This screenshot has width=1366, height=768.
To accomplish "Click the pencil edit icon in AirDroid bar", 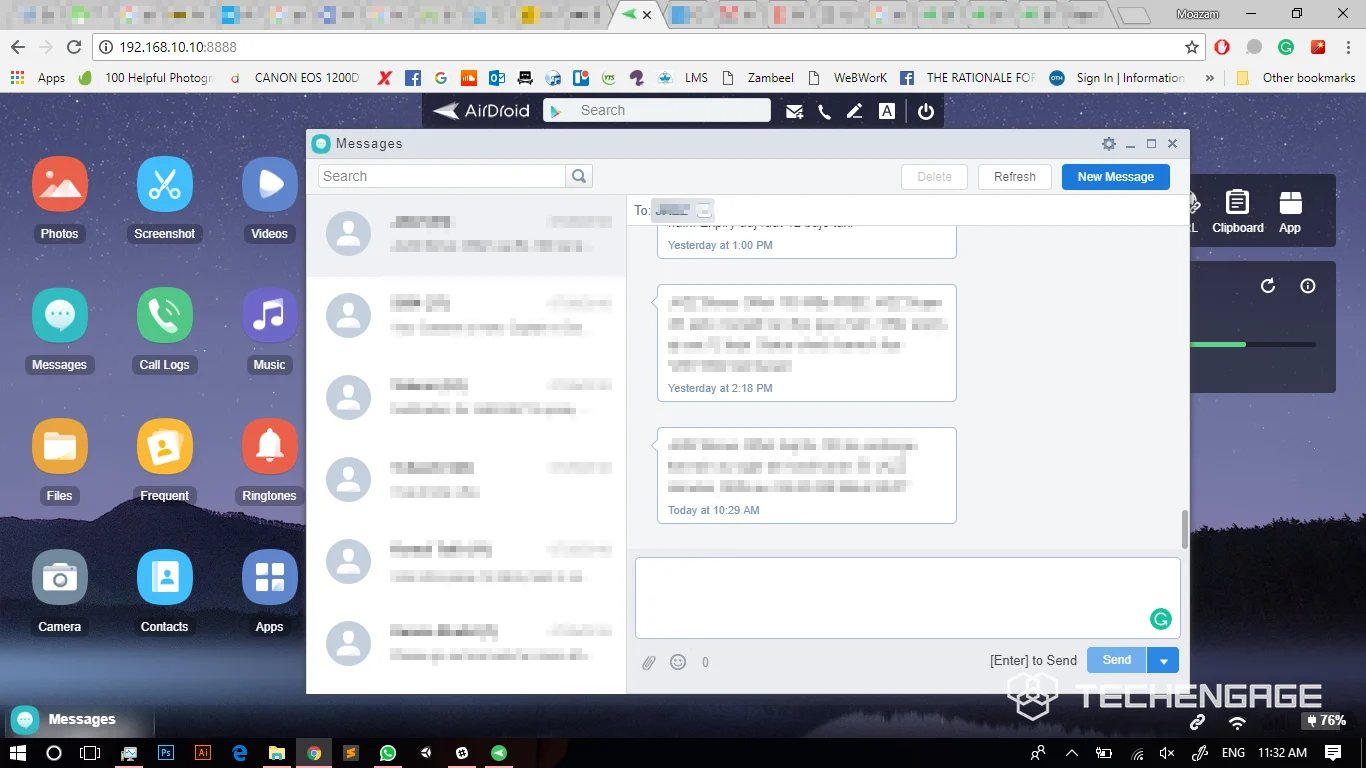I will click(854, 112).
